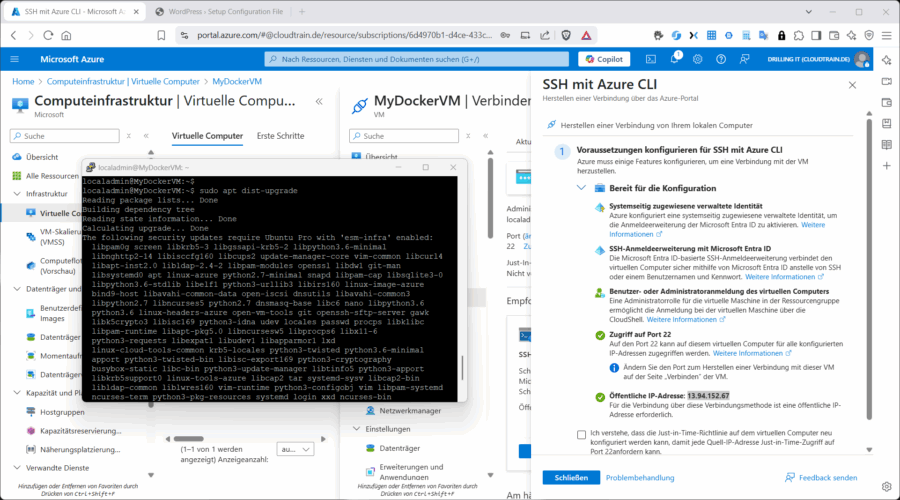
Task: Collapse Bereit für die Konfiguration section
Action: (581, 188)
